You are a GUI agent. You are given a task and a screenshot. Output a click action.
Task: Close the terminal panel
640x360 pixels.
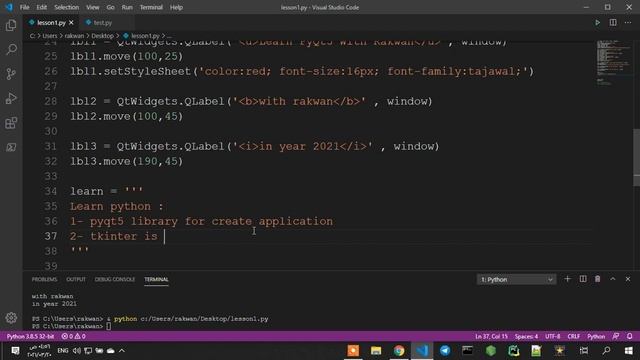pos(628,279)
